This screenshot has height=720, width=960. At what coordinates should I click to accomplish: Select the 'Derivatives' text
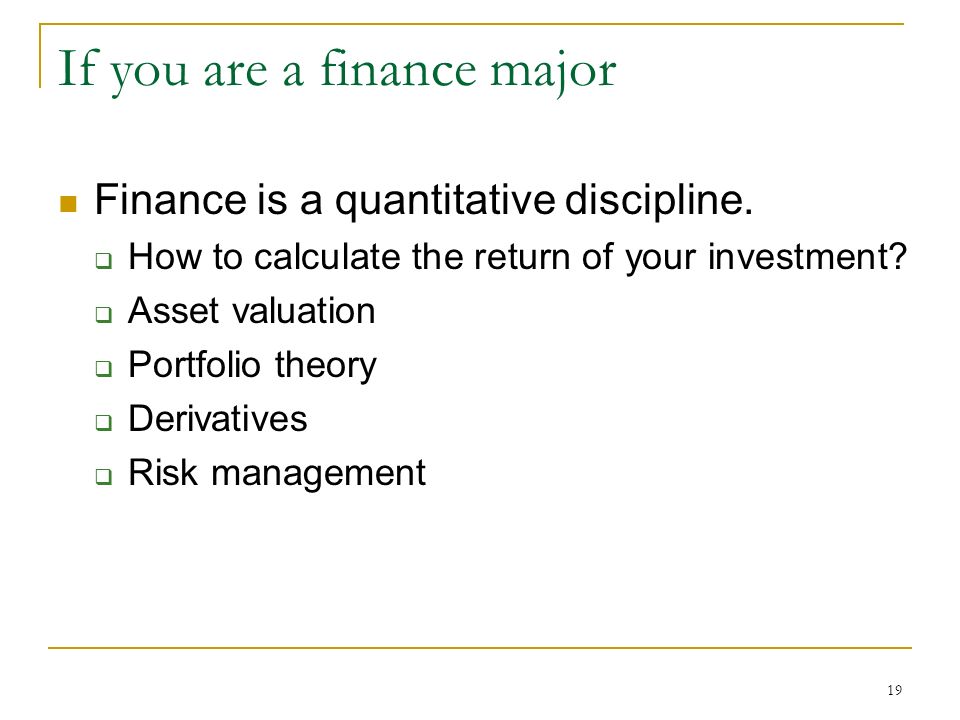[x=217, y=419]
